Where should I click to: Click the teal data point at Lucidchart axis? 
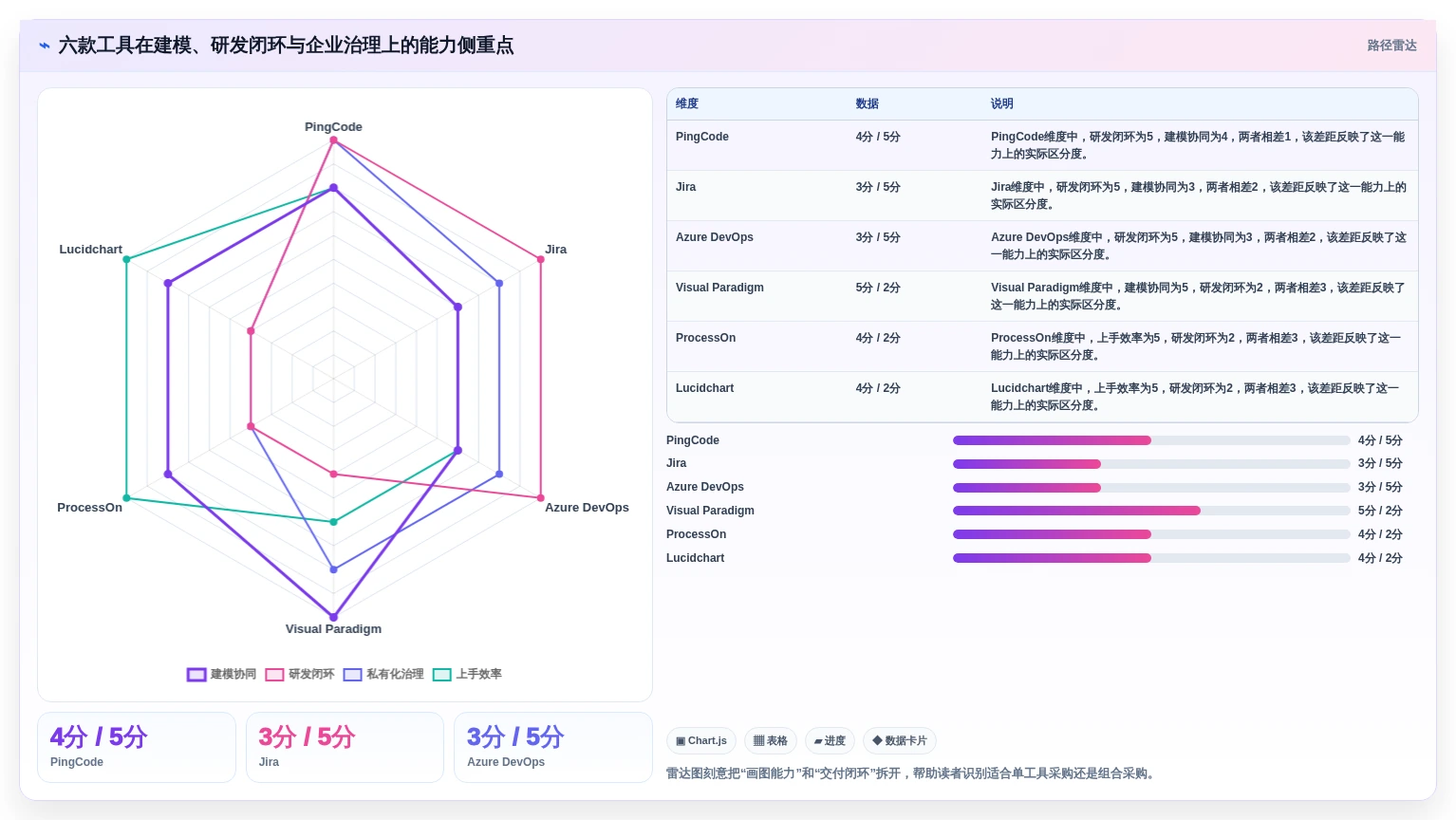pyautogui.click(x=126, y=259)
